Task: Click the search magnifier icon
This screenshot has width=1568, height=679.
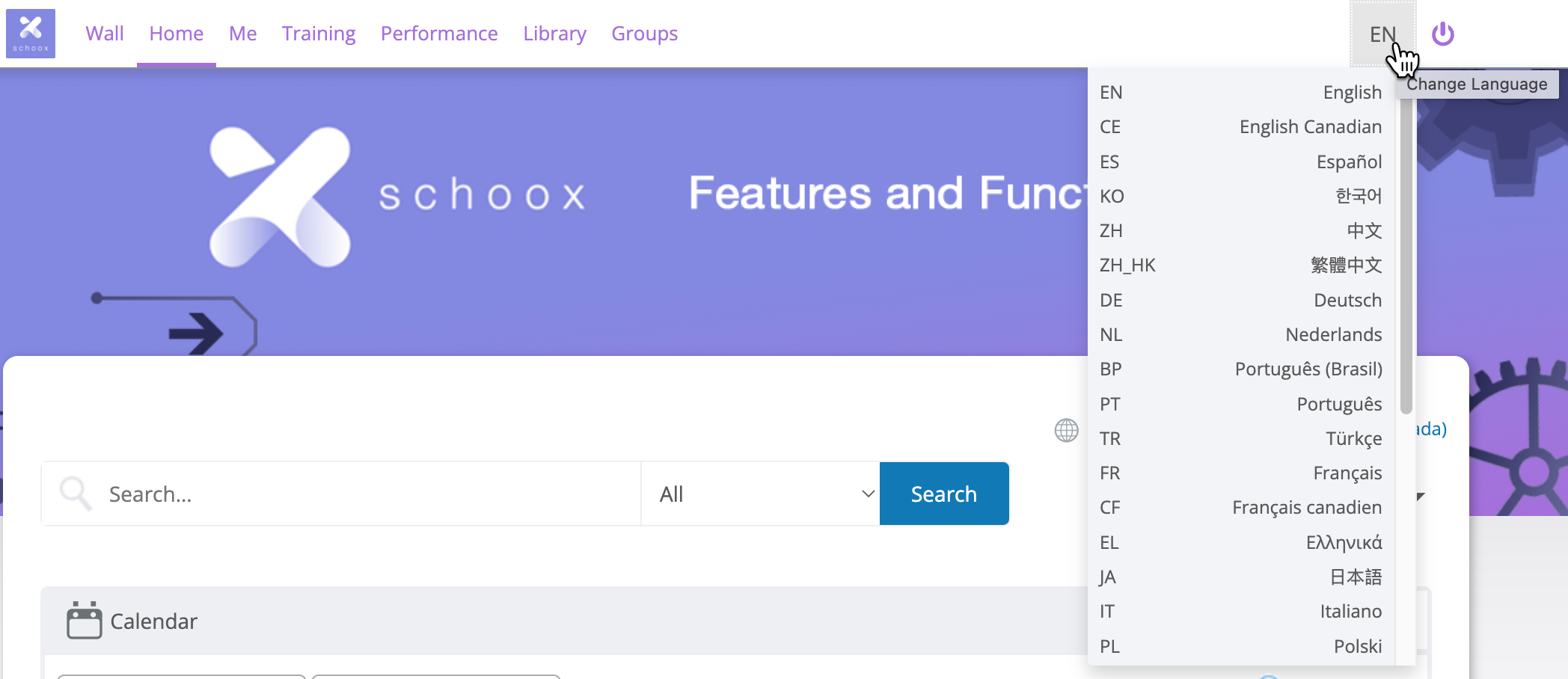Action: click(76, 494)
